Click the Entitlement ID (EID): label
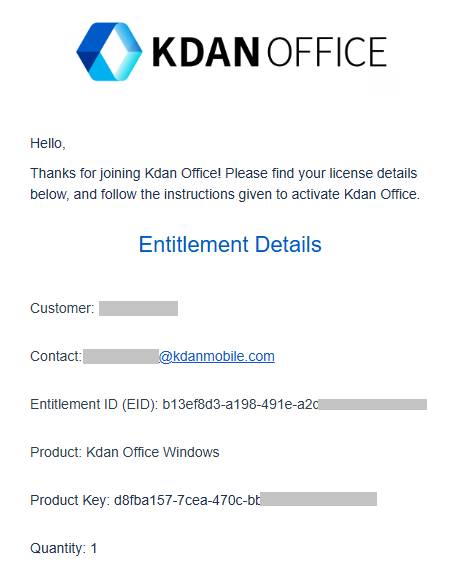450x584 pixels. click(x=95, y=404)
